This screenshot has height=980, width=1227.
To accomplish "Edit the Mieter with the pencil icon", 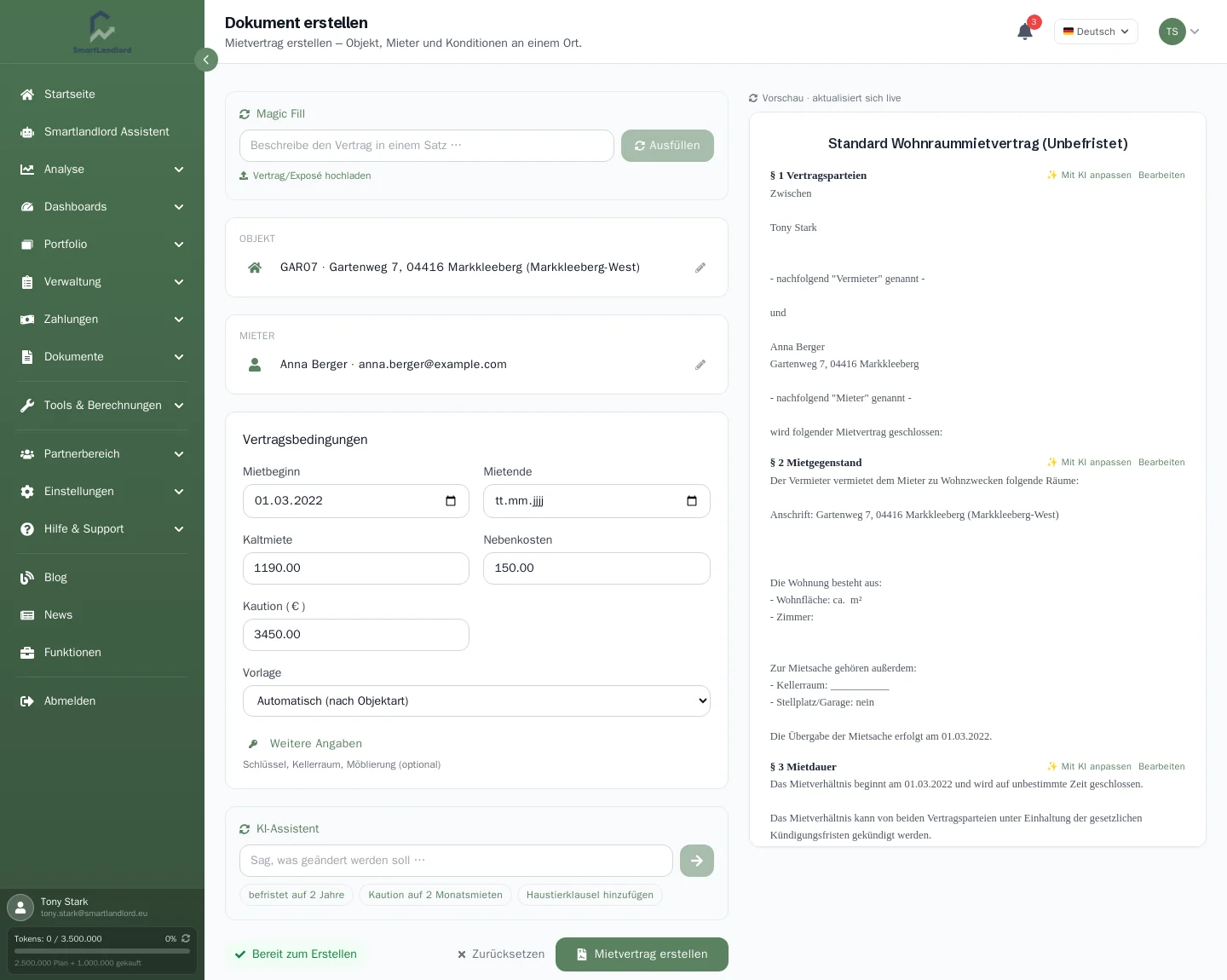I will (x=700, y=365).
